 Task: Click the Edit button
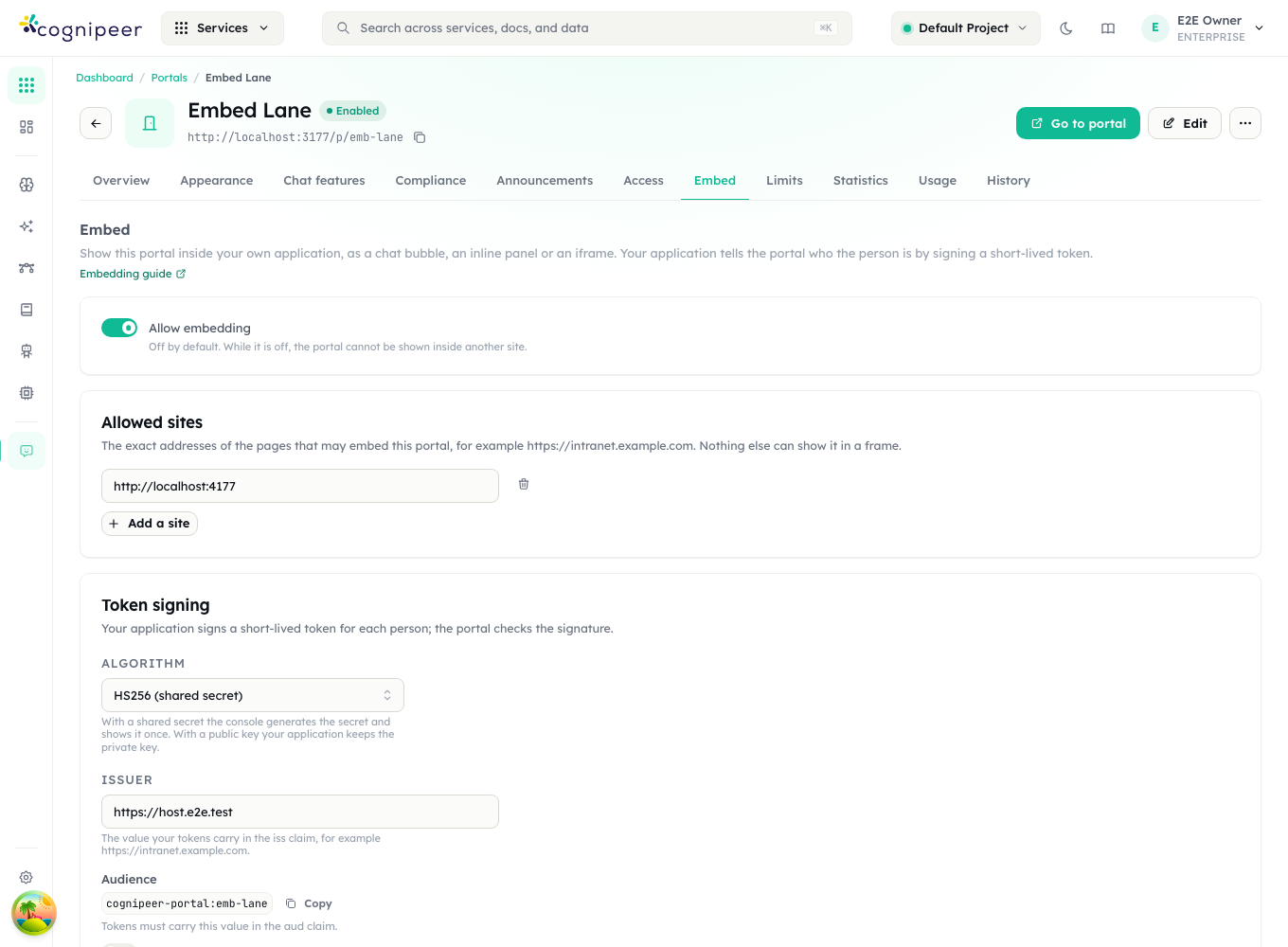1185,123
